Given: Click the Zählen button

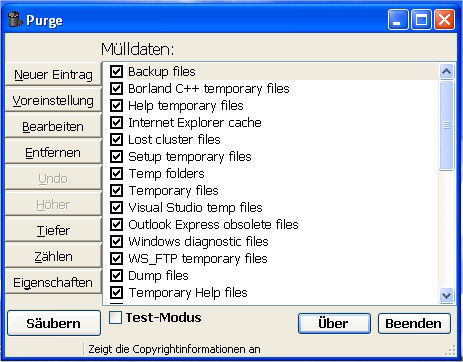Looking at the screenshot, I should pyautogui.click(x=53, y=256).
